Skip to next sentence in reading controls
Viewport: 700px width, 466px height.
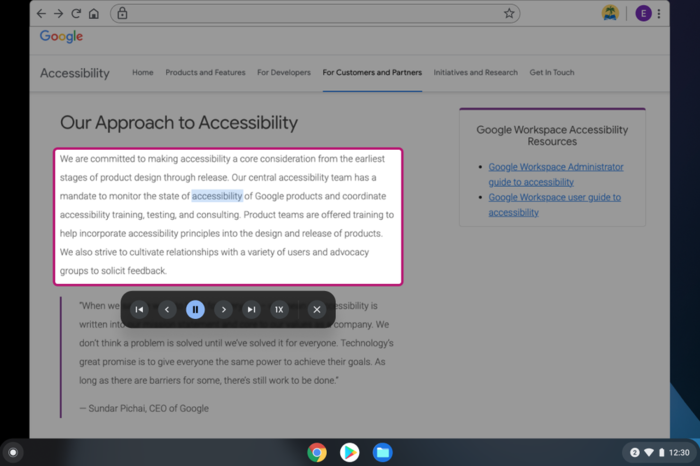(x=223, y=310)
